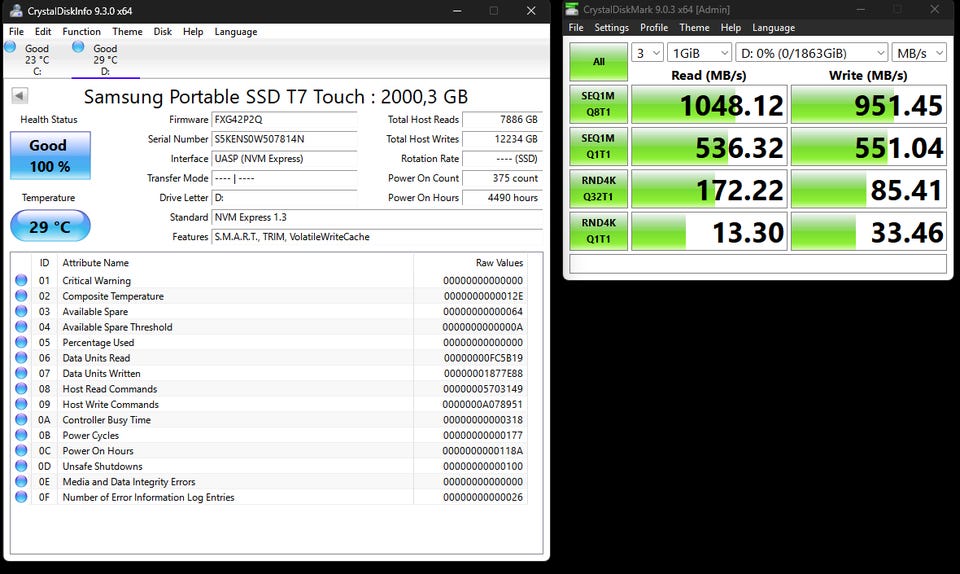Click the Raw Values column header
The width and height of the screenshot is (960, 574).
[470, 263]
